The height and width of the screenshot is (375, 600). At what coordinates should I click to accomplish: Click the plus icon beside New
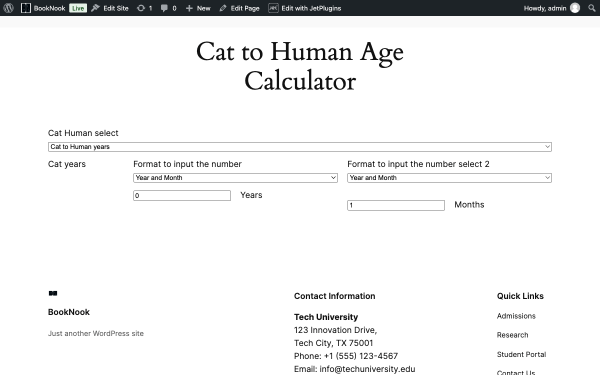coord(189,8)
